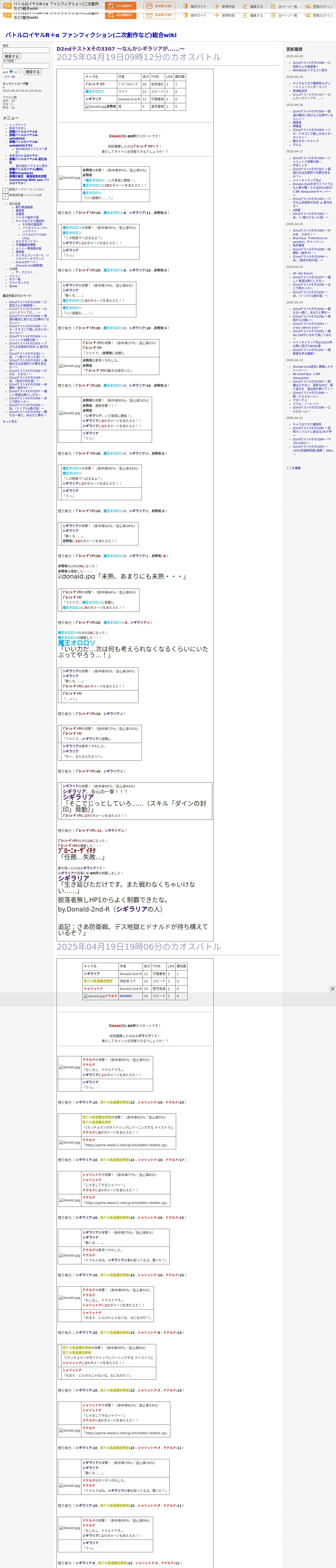Focus the 検索 keyword input field
Viewport: 336px width, 1568px height.
(26, 50)
